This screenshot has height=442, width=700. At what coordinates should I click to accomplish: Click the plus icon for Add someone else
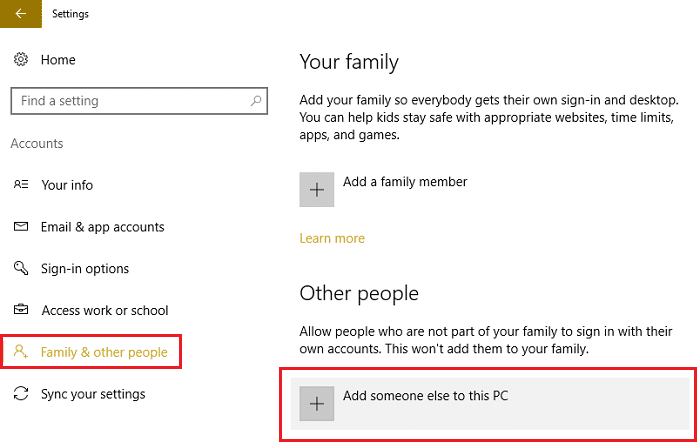pyautogui.click(x=317, y=403)
